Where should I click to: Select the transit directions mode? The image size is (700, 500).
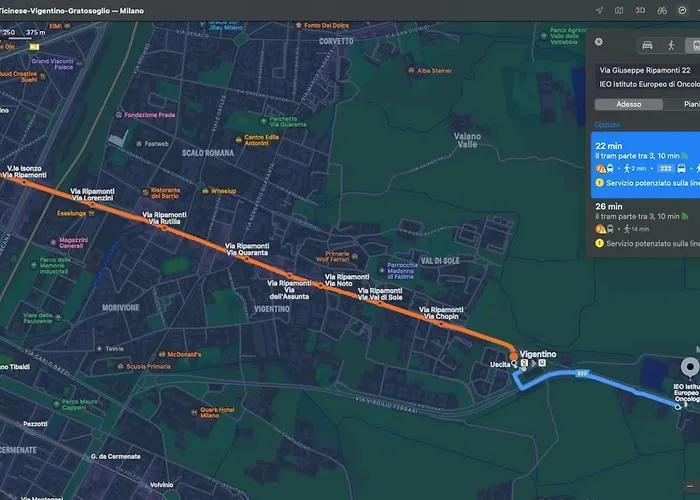(x=694, y=45)
